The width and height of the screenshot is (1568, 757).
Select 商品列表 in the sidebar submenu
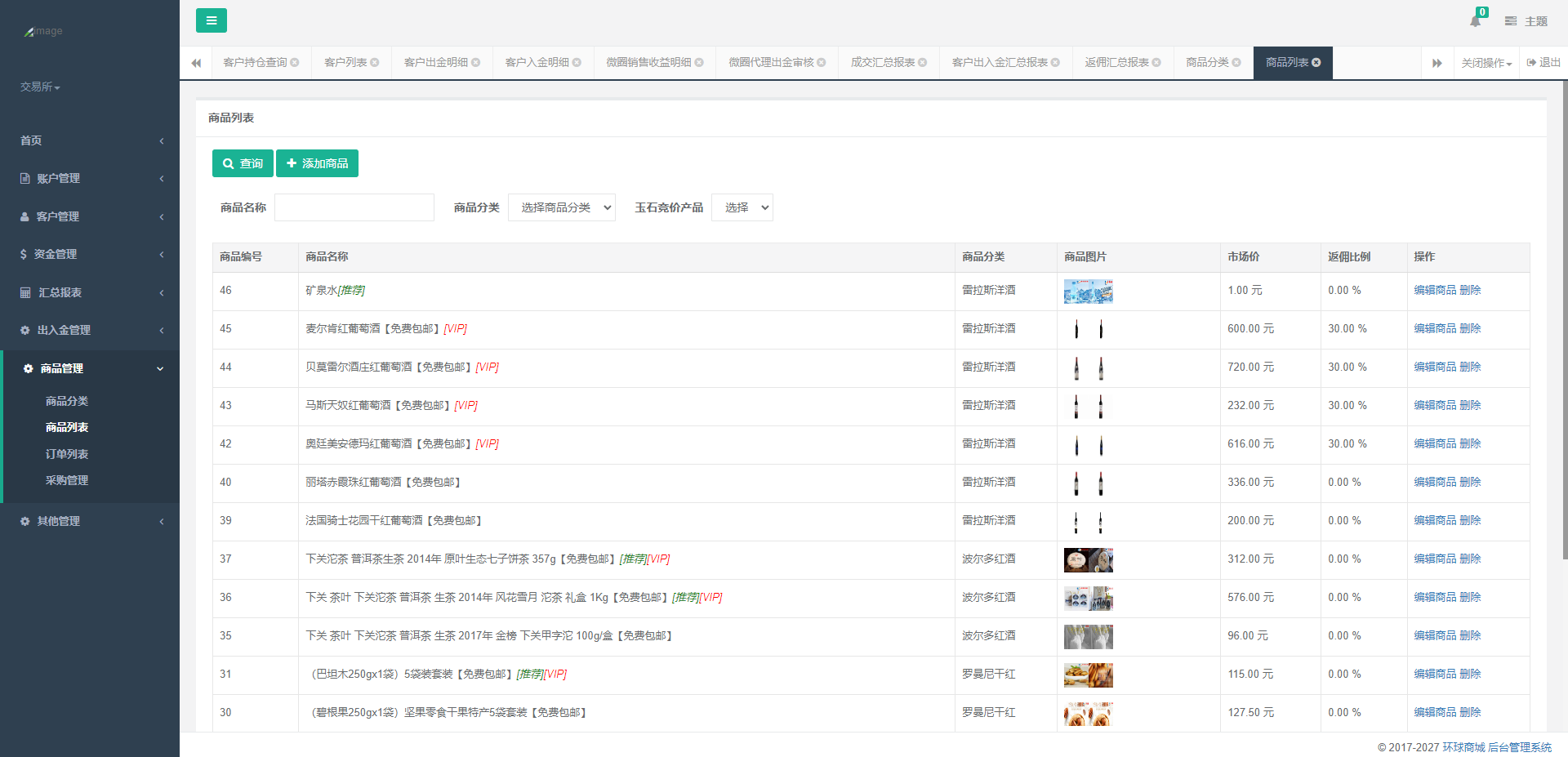67,427
